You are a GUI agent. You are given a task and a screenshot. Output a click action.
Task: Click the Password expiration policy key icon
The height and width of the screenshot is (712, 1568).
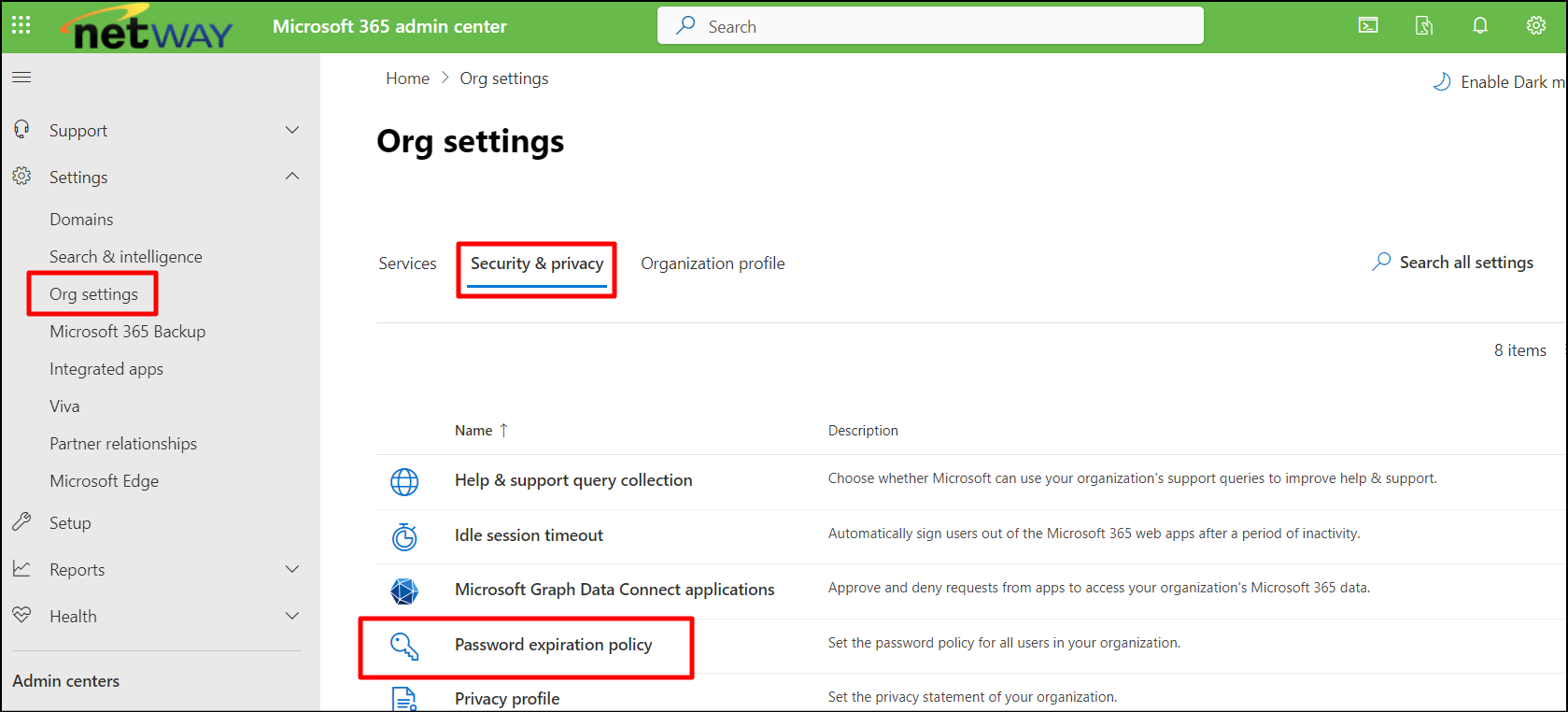(404, 646)
